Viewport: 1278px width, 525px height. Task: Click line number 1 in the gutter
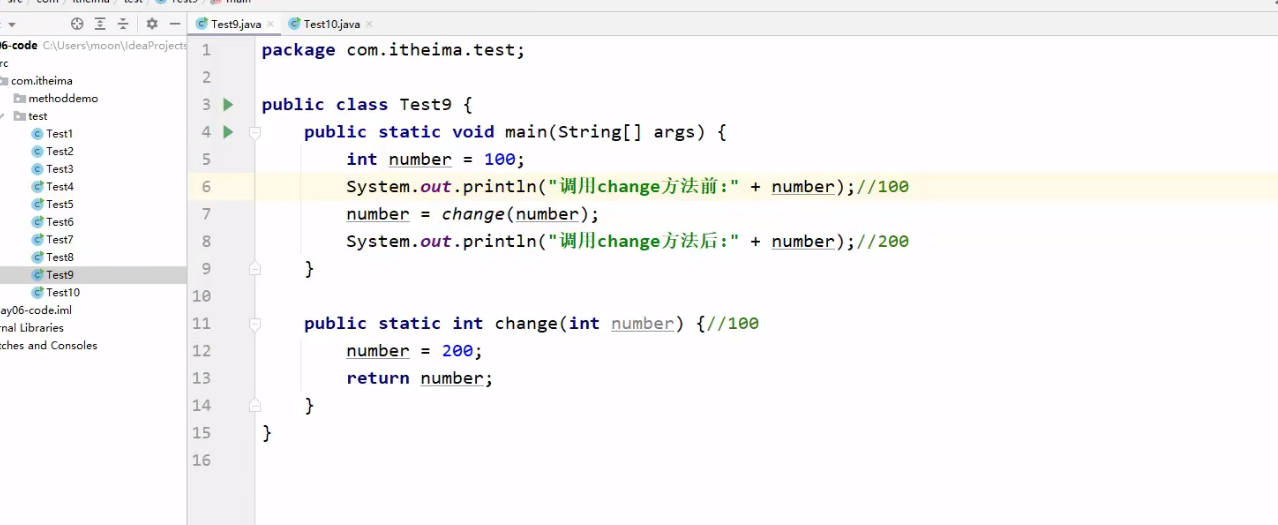(x=206, y=50)
